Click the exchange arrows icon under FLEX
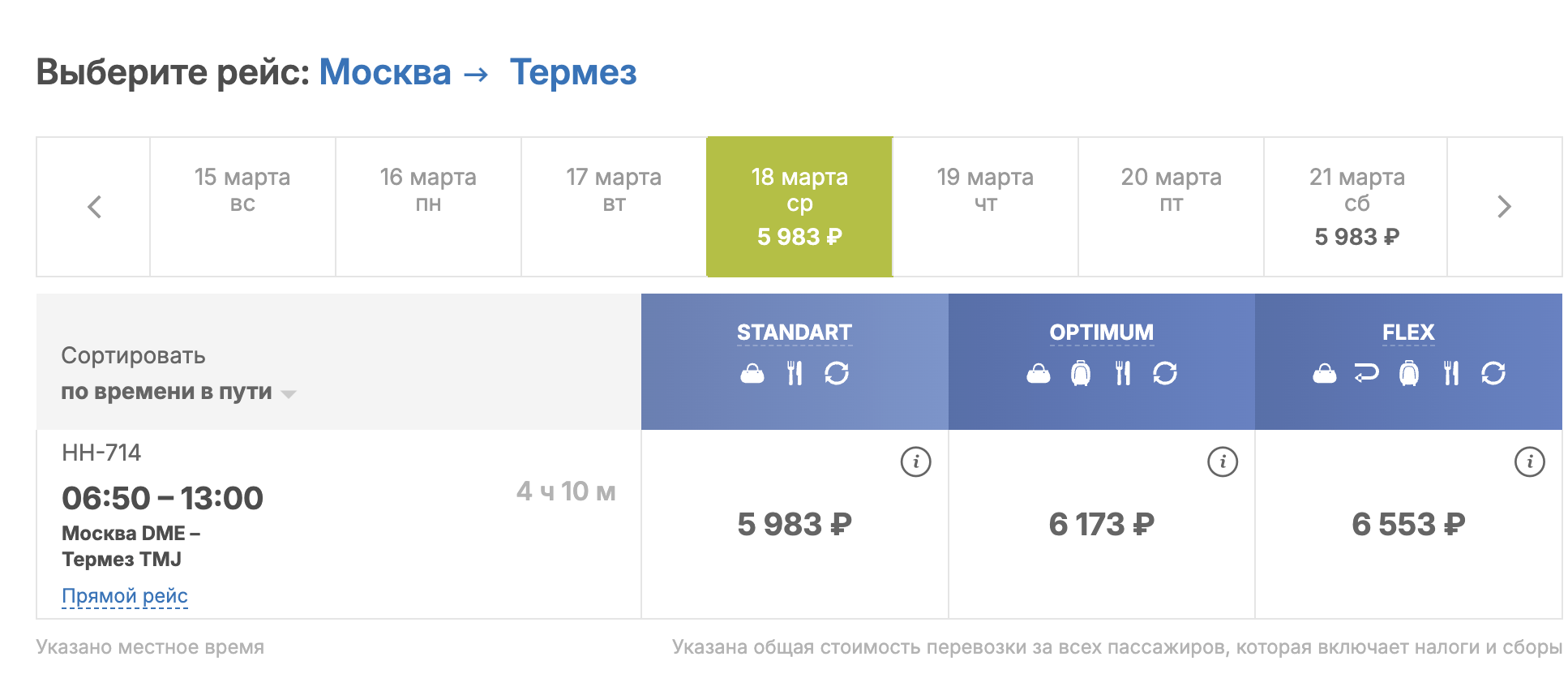The width and height of the screenshot is (1568, 691). pos(1493,373)
